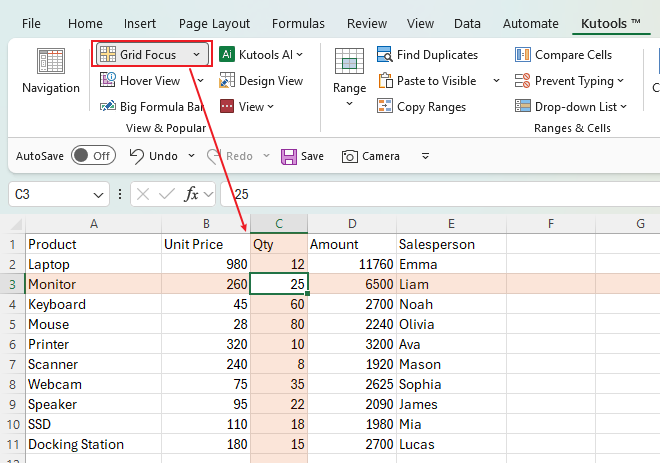
Task: Expand Paste to Visible dropdown arrow
Action: coord(497,80)
